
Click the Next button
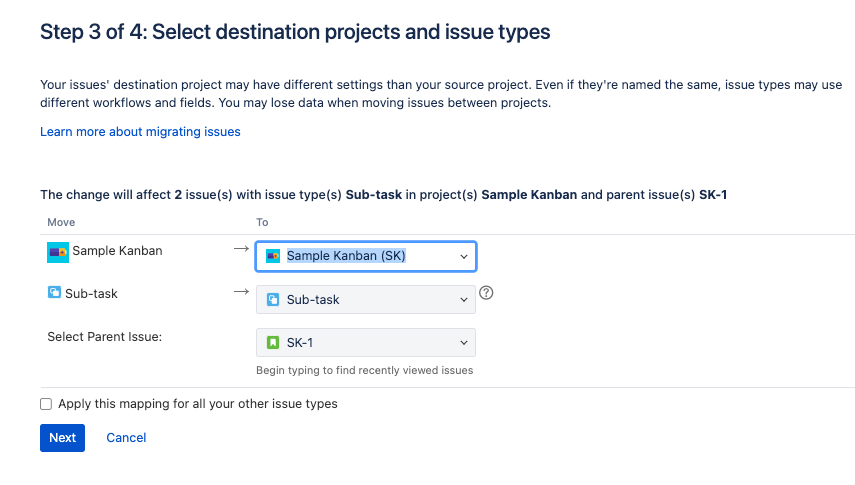click(62, 438)
